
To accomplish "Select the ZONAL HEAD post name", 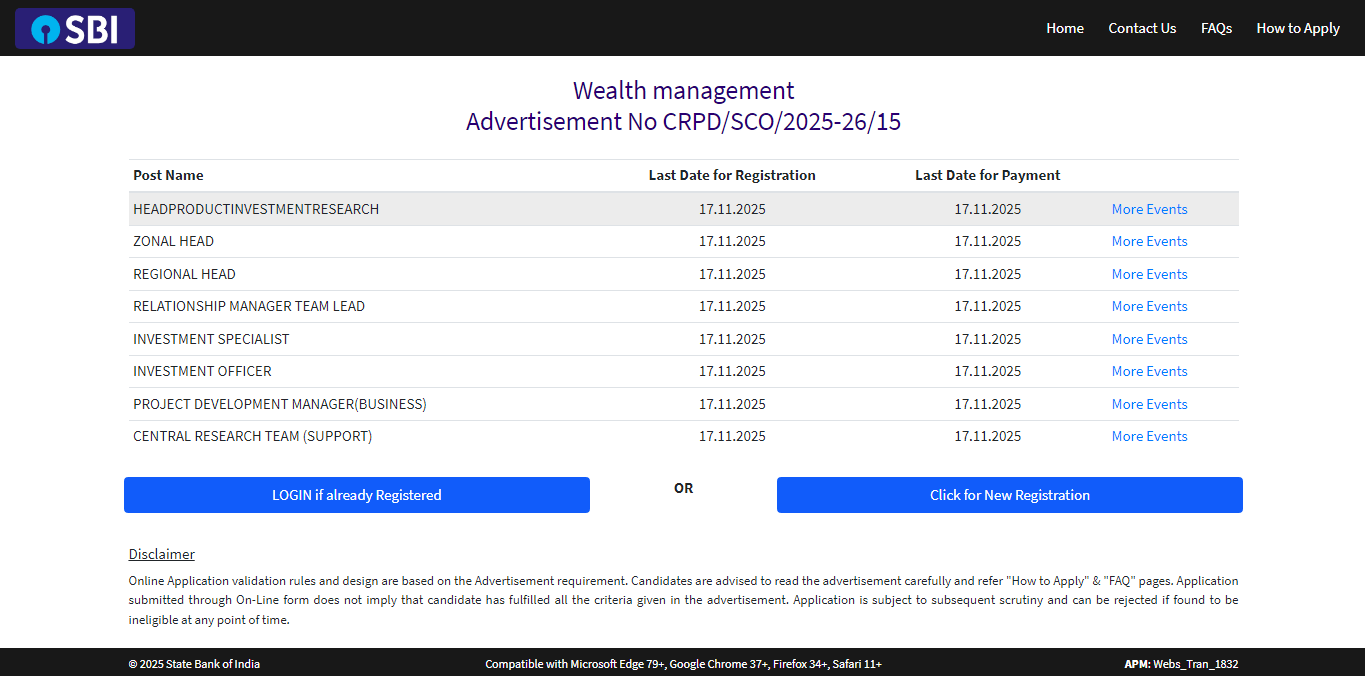I will [x=173, y=241].
